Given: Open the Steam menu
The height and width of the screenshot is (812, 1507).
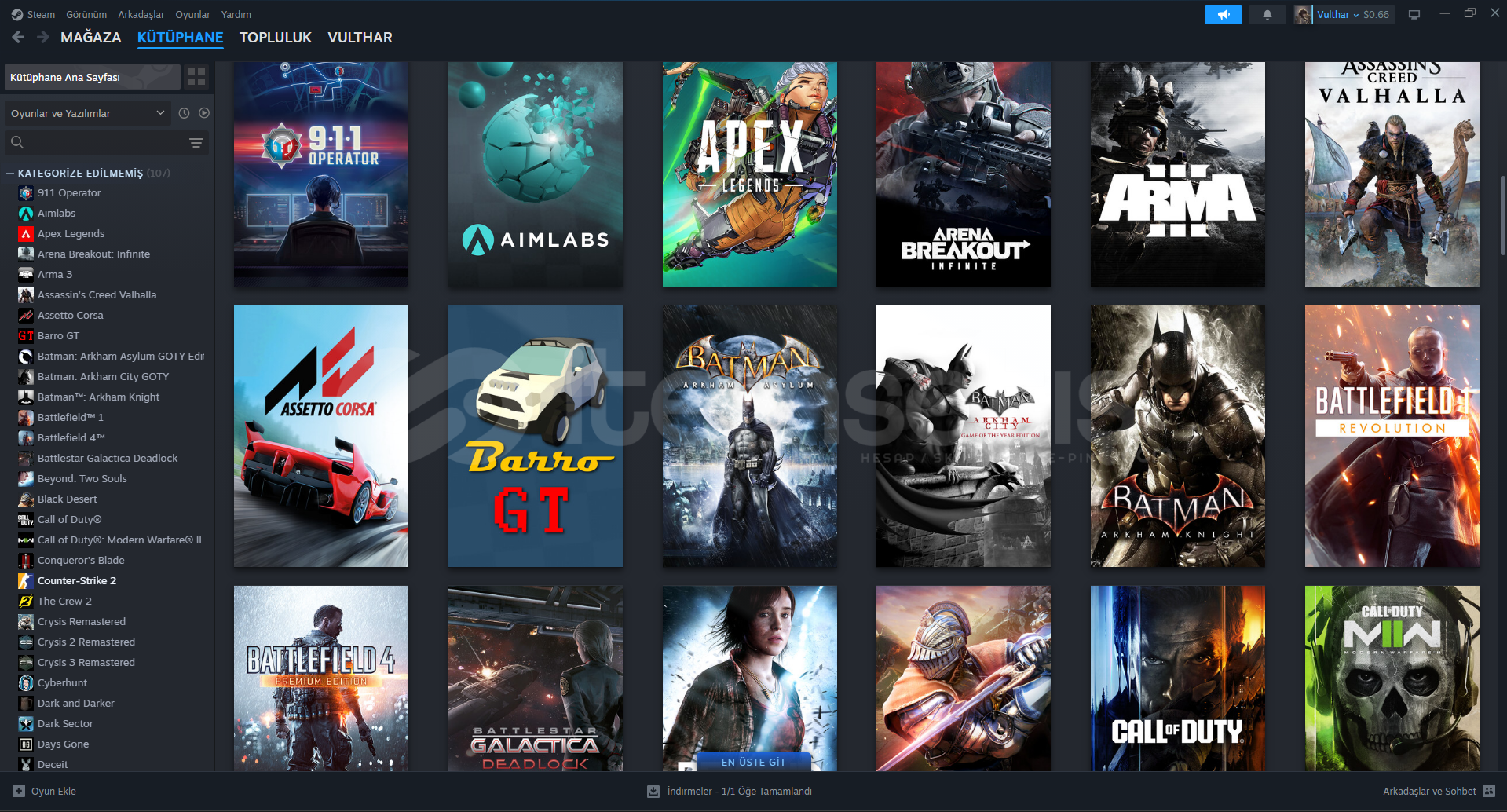Looking at the screenshot, I should click(41, 15).
